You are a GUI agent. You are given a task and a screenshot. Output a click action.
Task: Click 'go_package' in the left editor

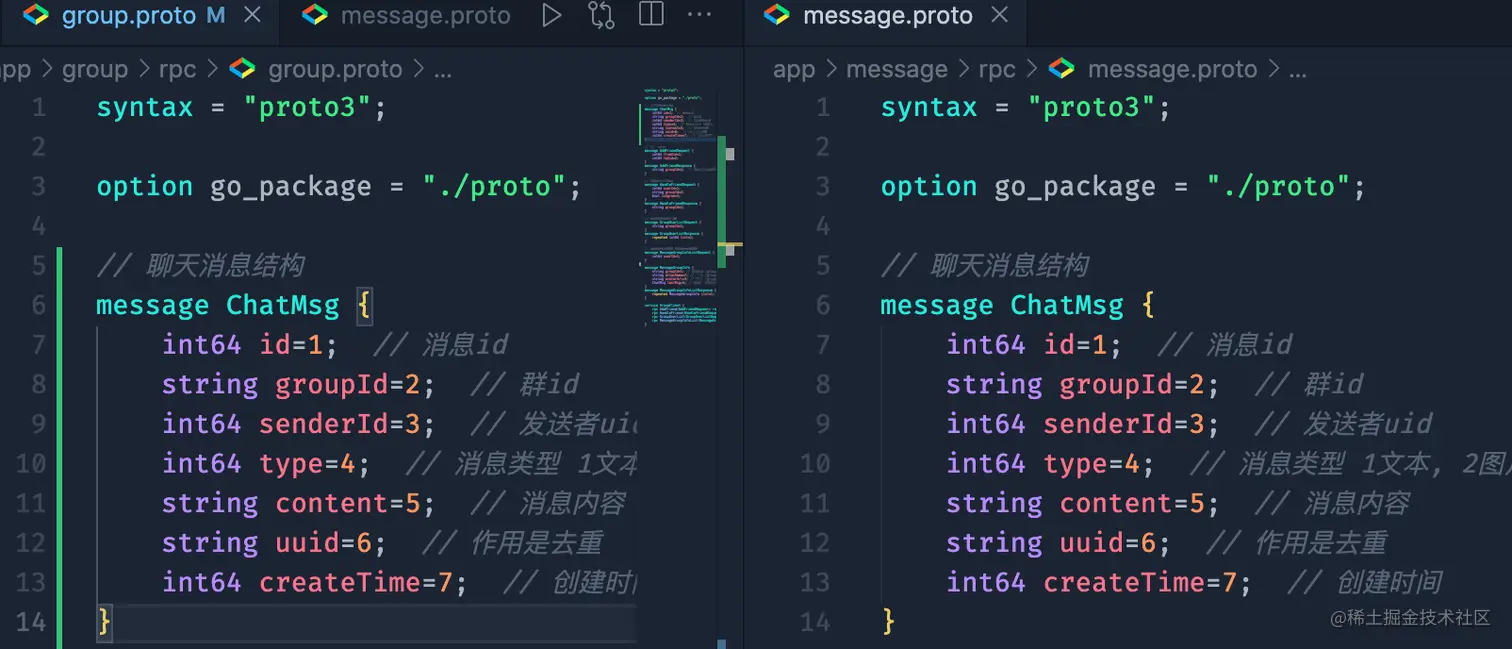[x=290, y=187]
